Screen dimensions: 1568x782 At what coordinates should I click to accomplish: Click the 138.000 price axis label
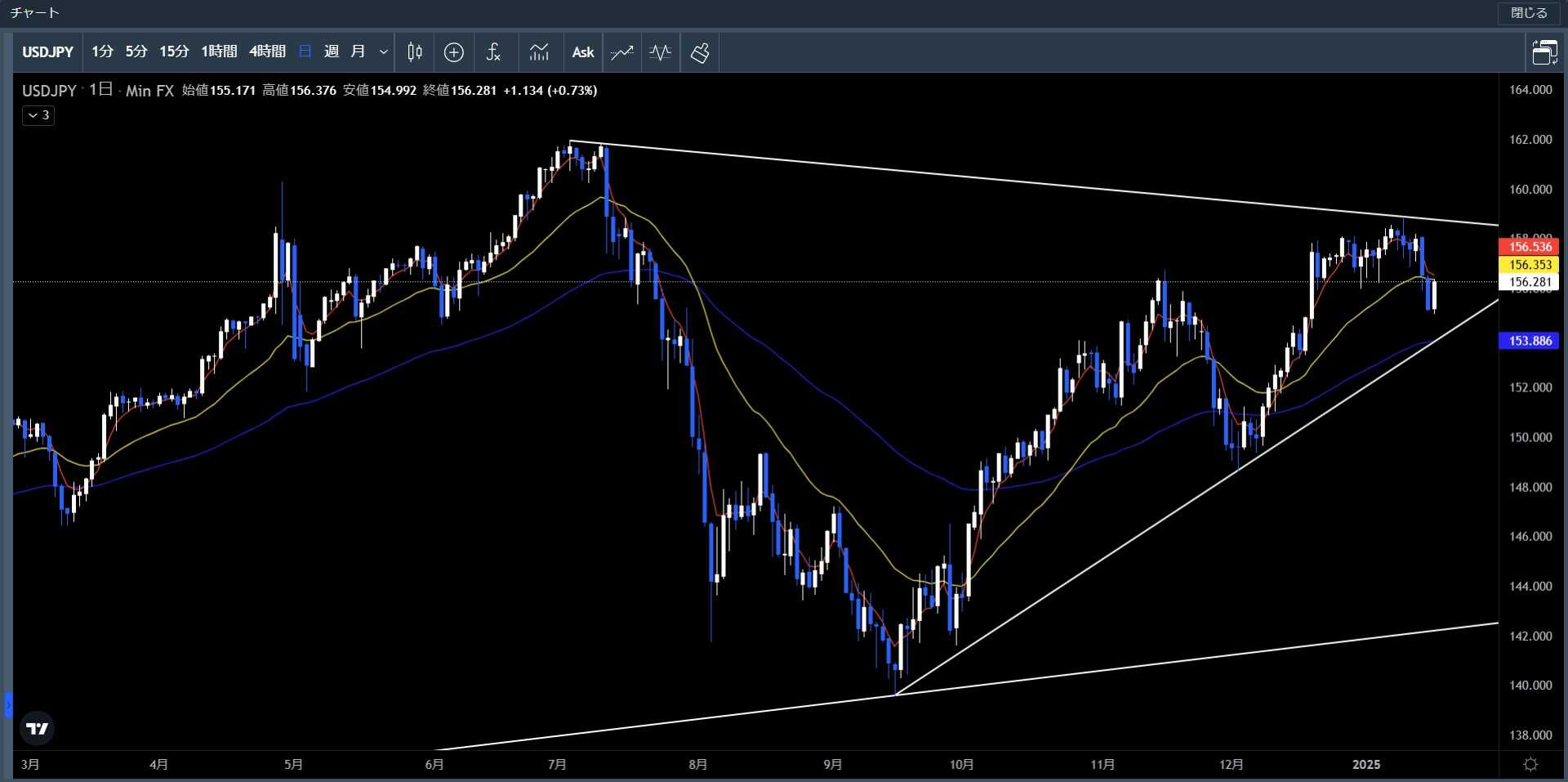(x=1530, y=735)
